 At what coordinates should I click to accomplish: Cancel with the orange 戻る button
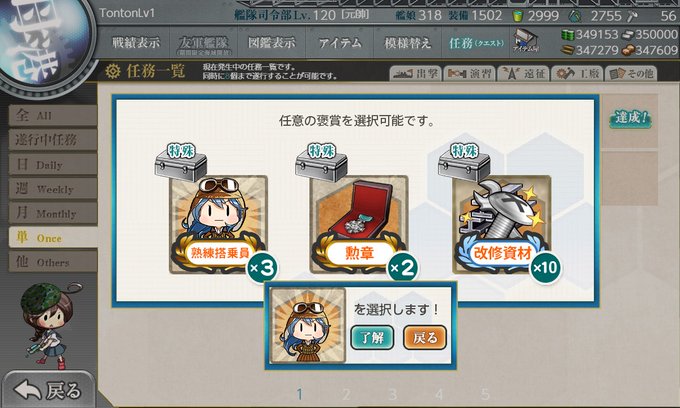coord(425,337)
